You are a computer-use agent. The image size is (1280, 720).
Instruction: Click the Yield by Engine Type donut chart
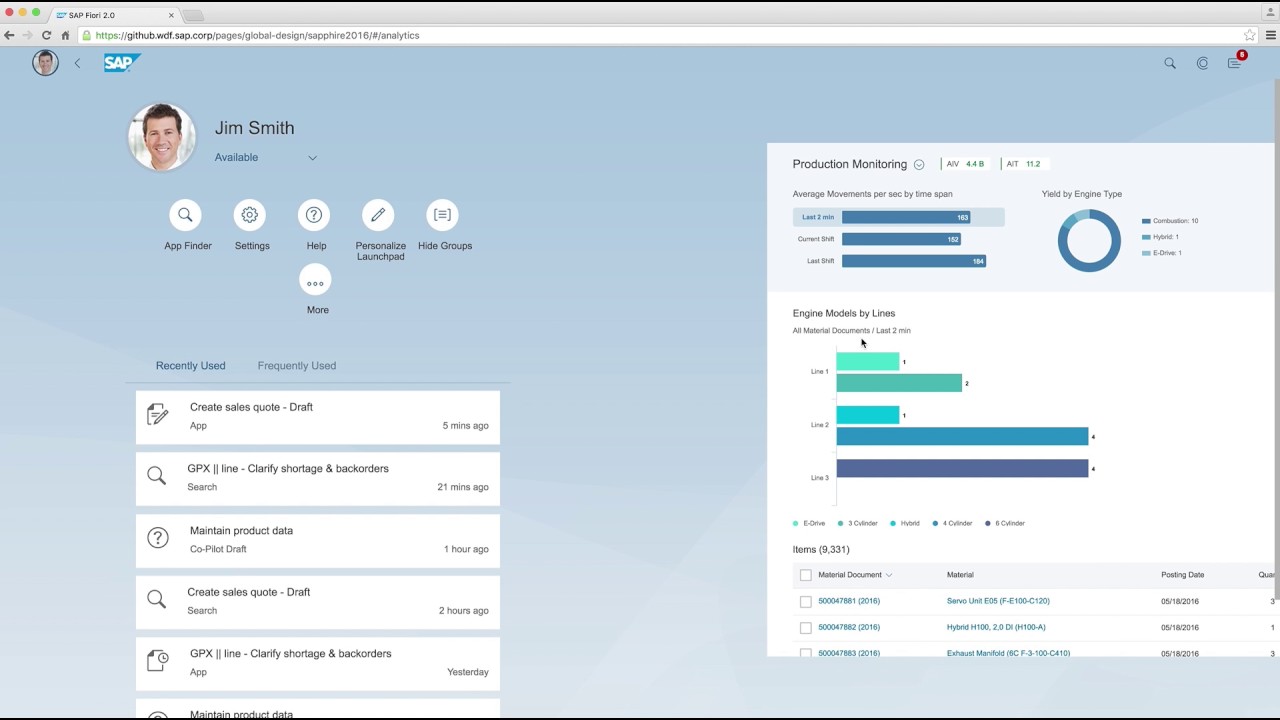click(x=1089, y=240)
